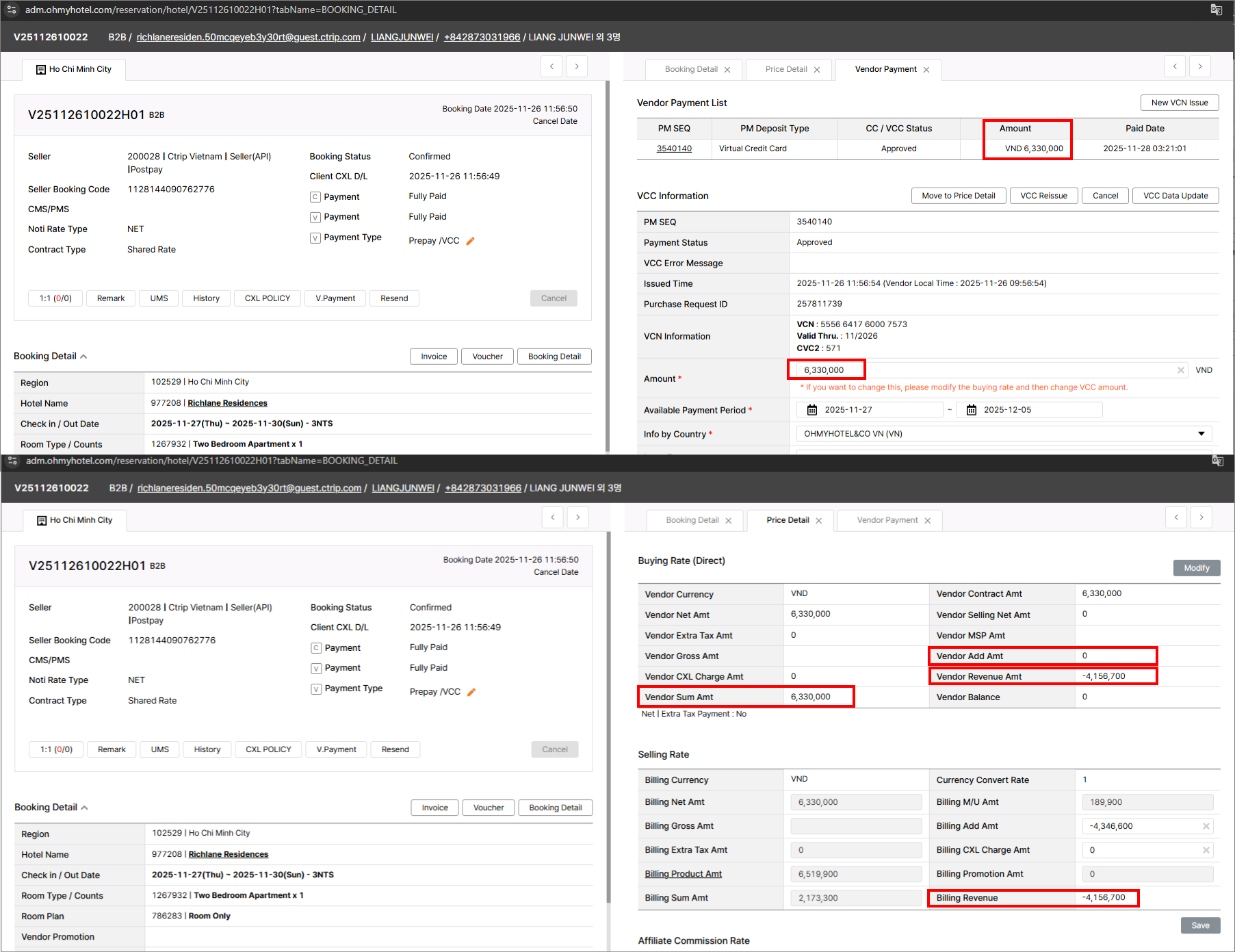Click the New VCN Issue button
This screenshot has width=1235, height=952.
click(x=1179, y=103)
